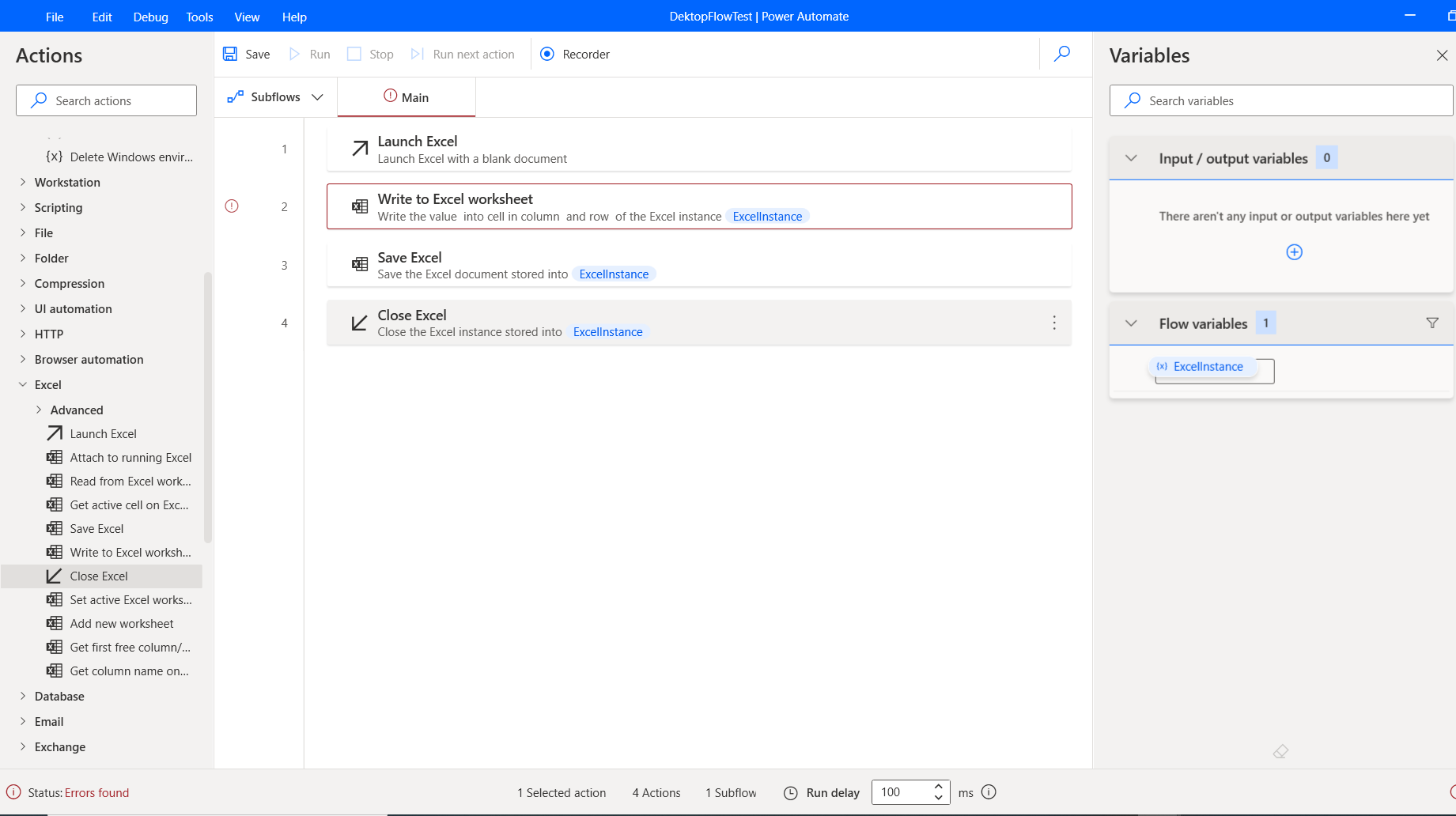Start the Recorder
This screenshot has height=816, width=1456.
pyautogui.click(x=575, y=55)
